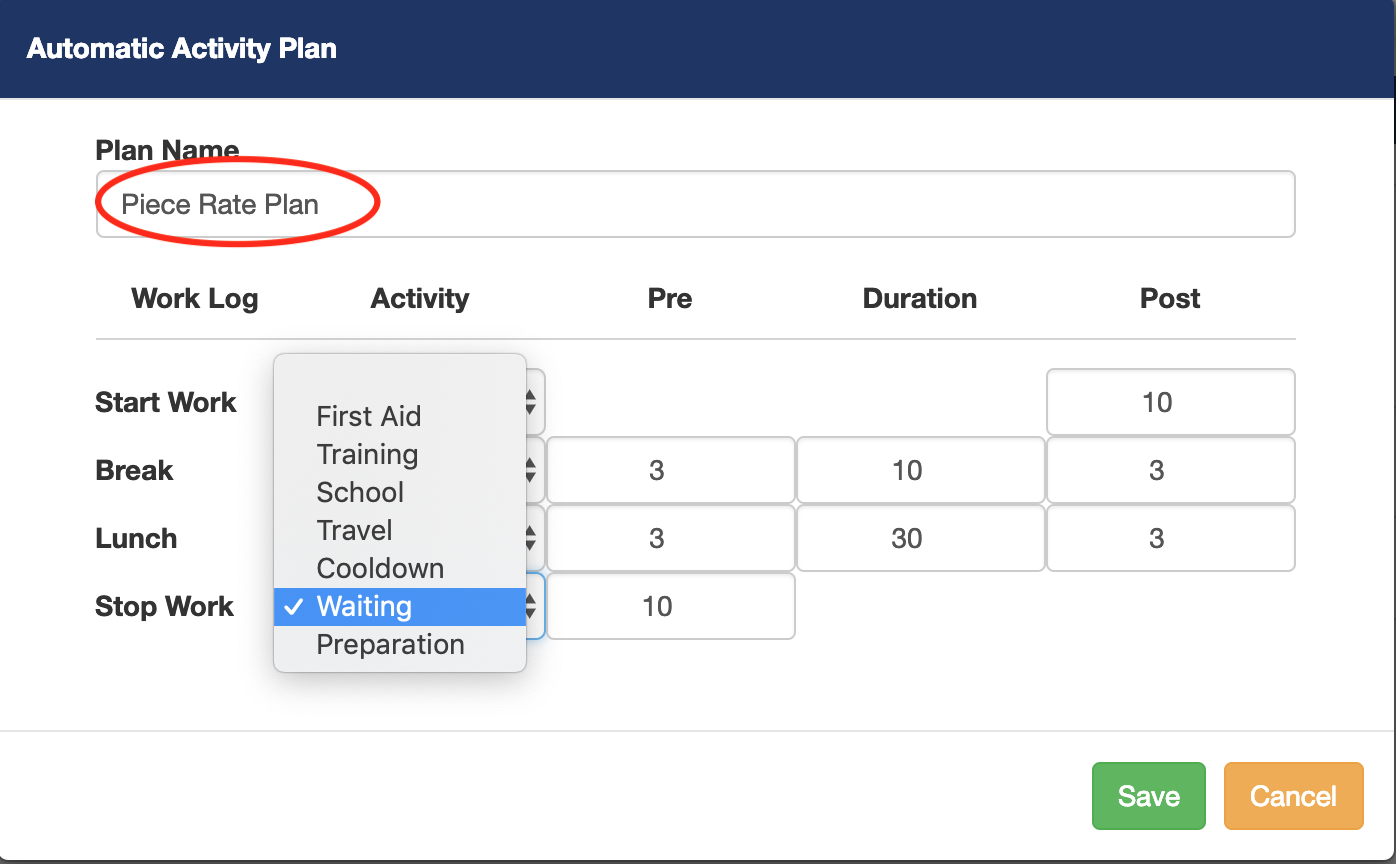Click the Break Duration field
The width and height of the screenshot is (1396, 864).
click(920, 470)
